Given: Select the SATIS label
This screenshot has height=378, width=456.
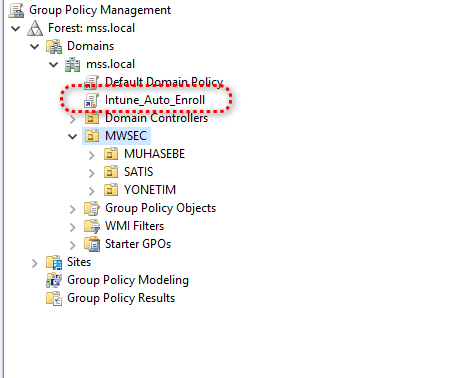Looking at the screenshot, I should [139, 172].
